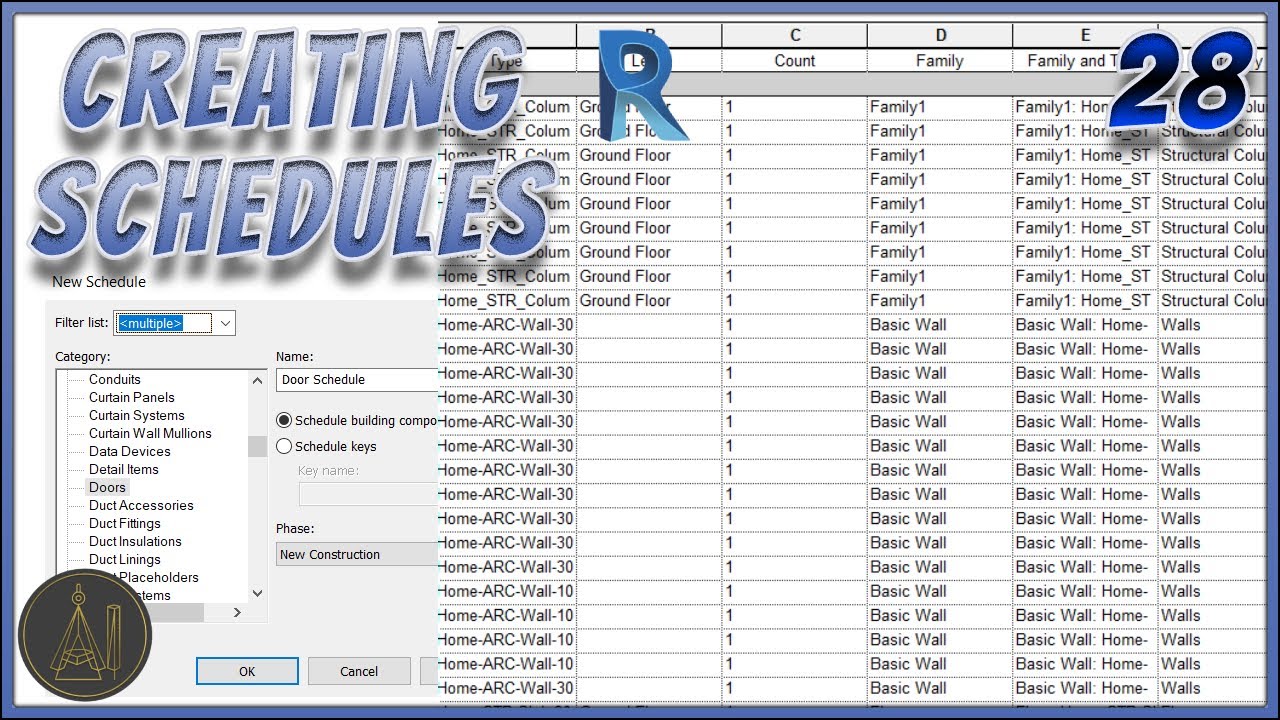Select column D header in schedule

(940, 35)
